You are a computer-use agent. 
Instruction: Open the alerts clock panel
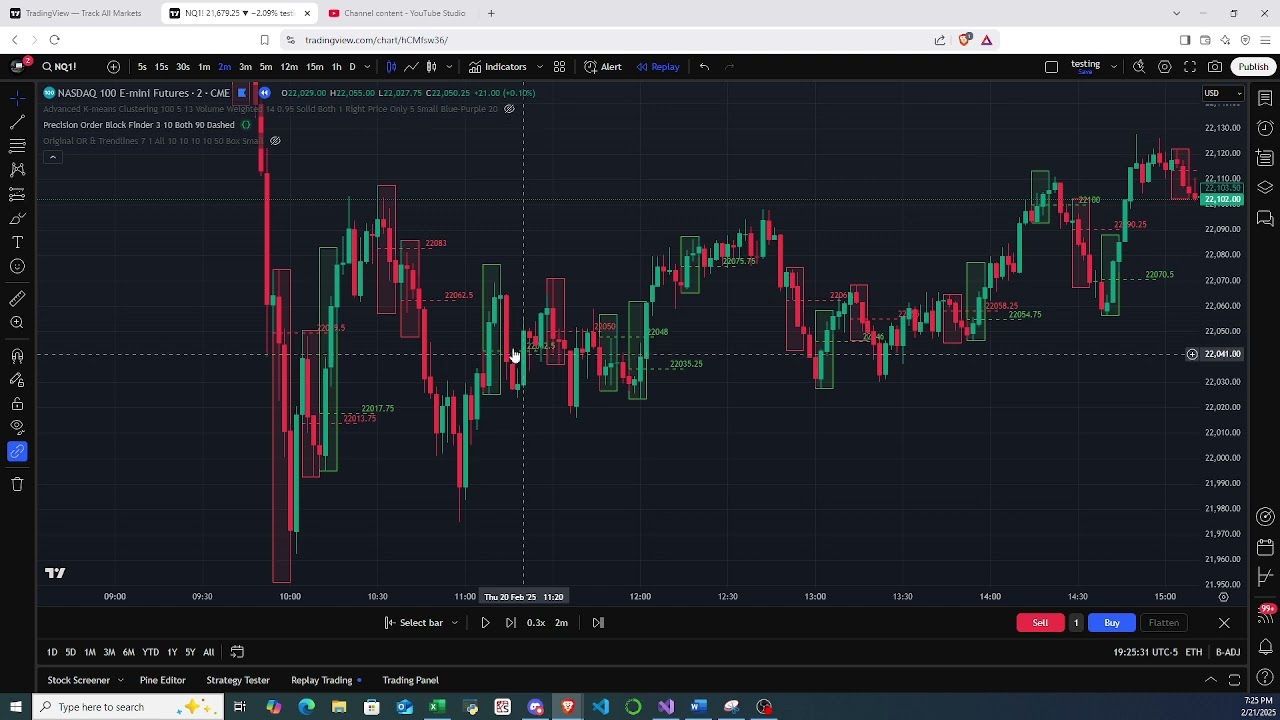pyautogui.click(x=1265, y=128)
